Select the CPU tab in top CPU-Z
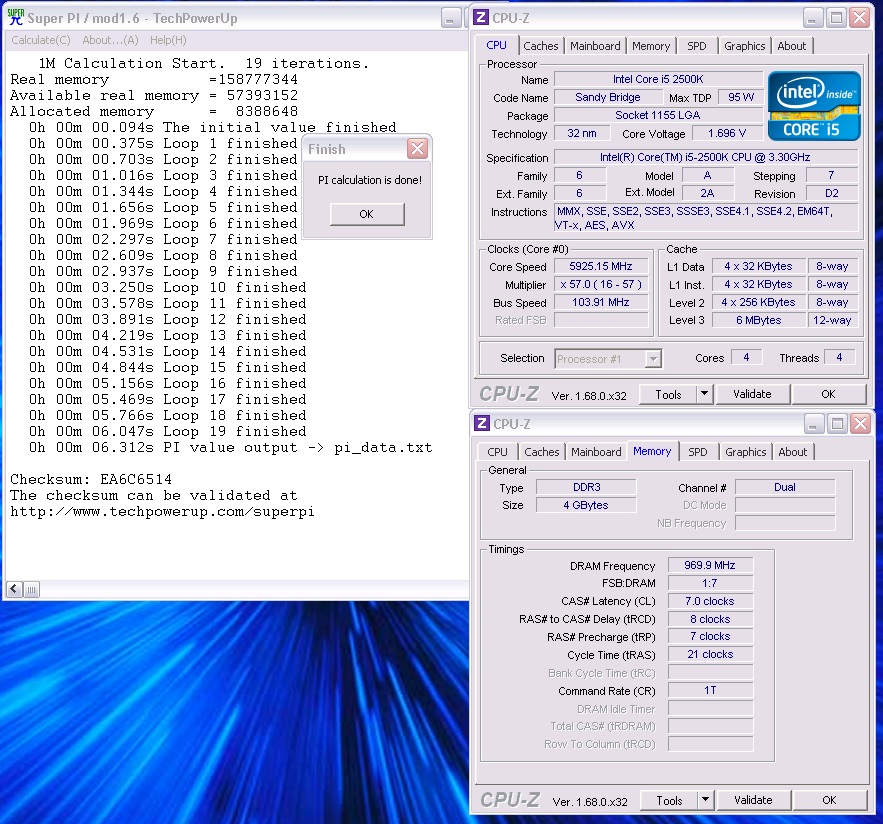883x824 pixels. click(497, 45)
